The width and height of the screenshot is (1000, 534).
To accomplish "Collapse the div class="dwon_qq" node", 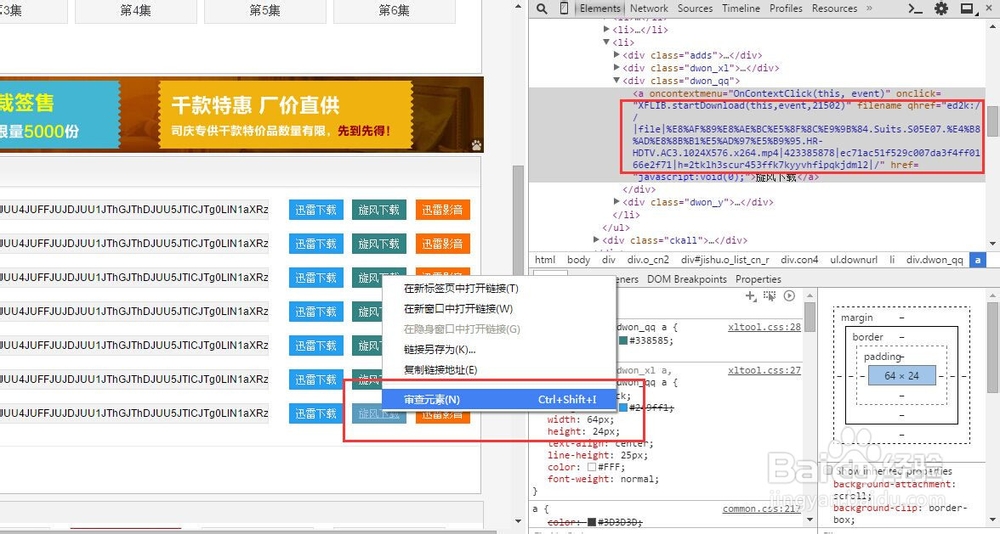I will [x=617, y=80].
